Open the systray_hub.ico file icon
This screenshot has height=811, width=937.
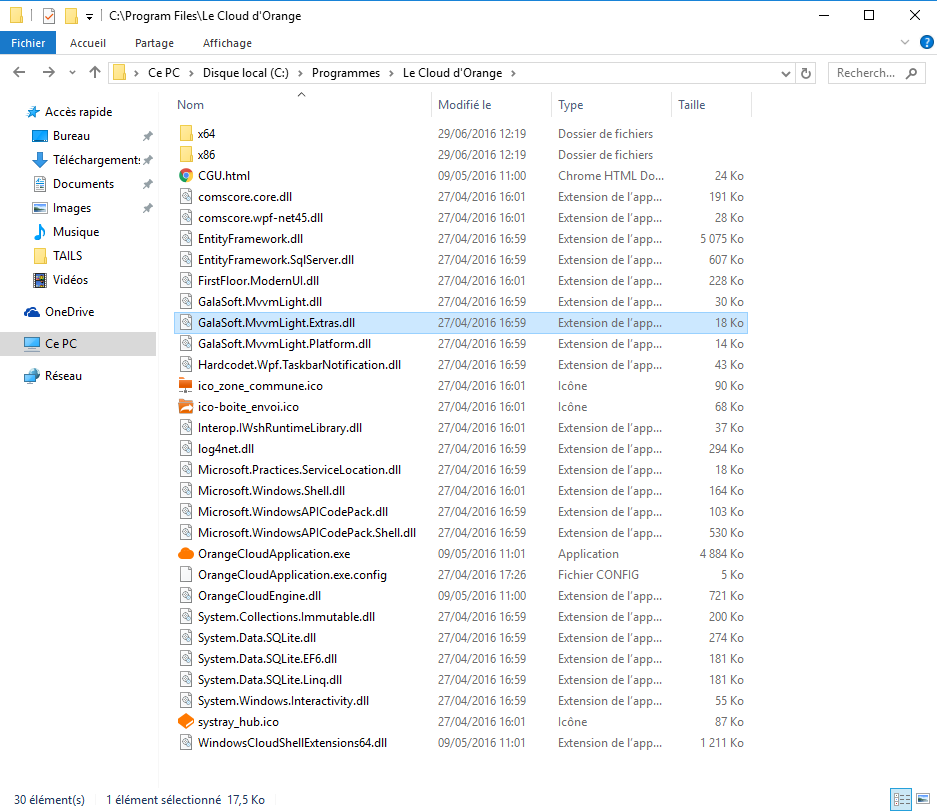pos(186,721)
